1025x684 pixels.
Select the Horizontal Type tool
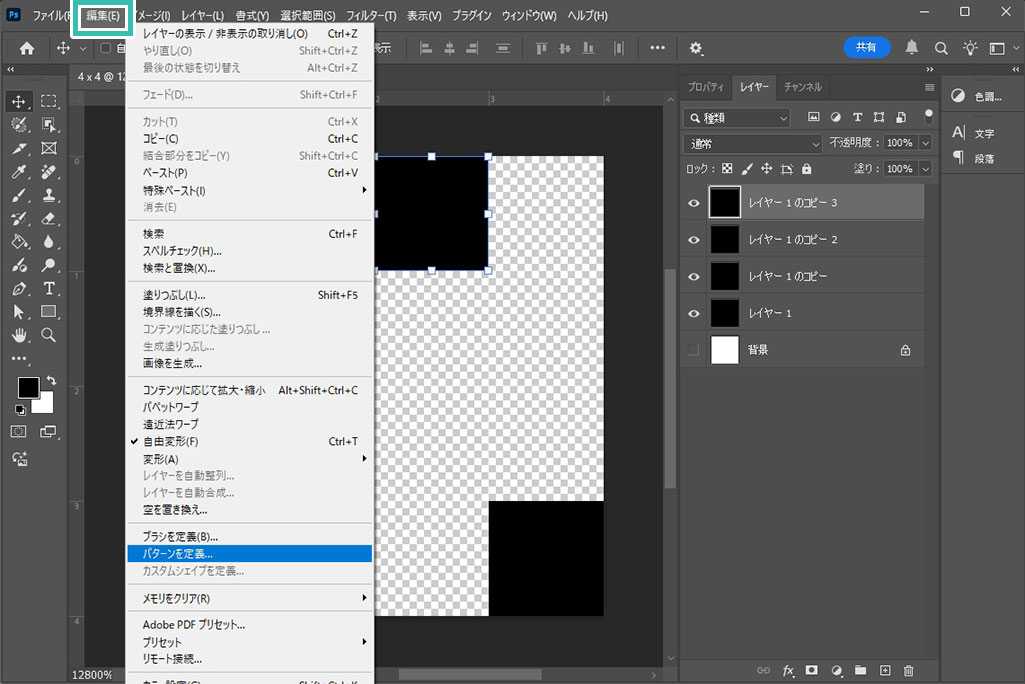coord(48,288)
